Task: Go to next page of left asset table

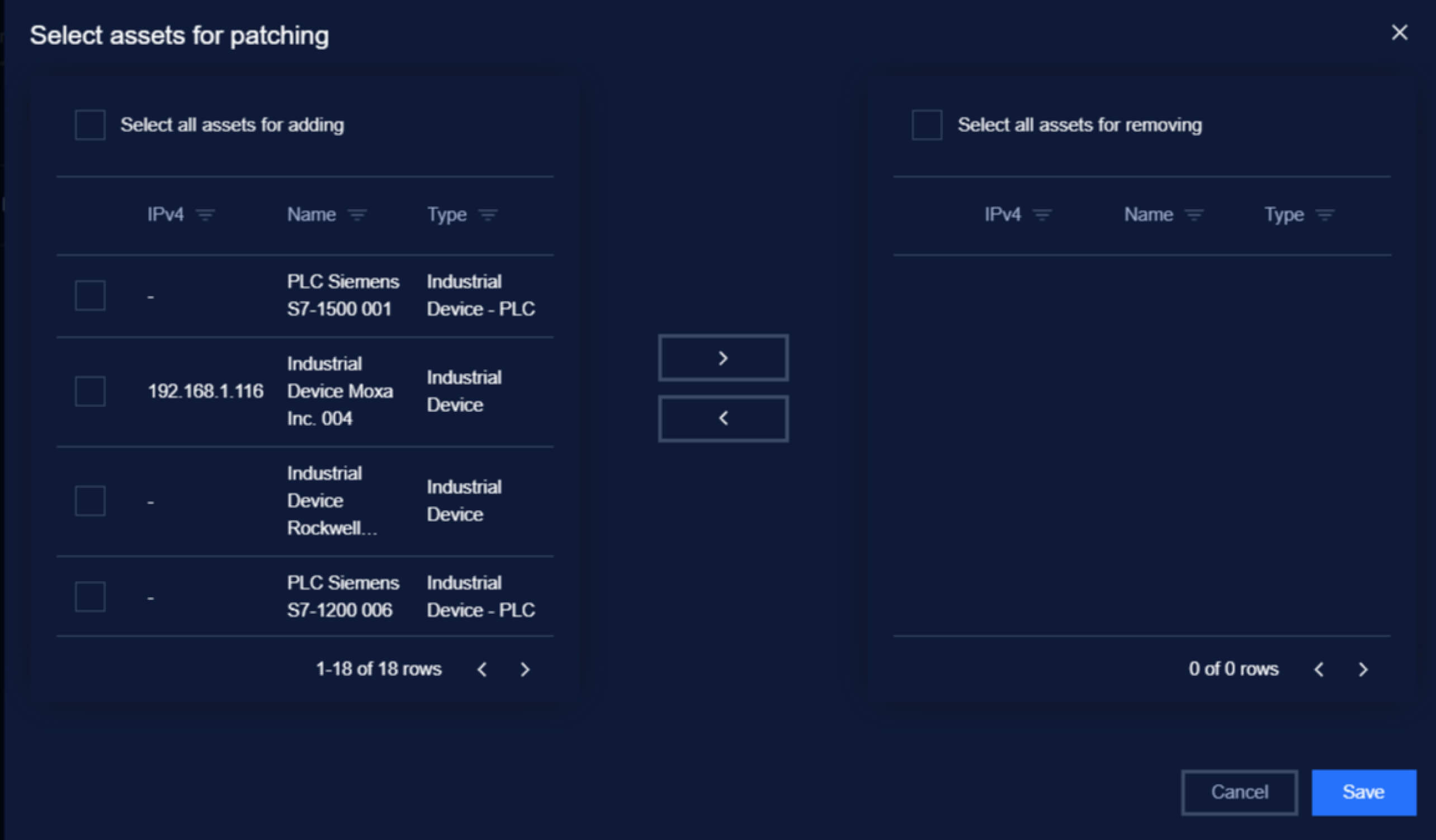Action: [x=525, y=669]
